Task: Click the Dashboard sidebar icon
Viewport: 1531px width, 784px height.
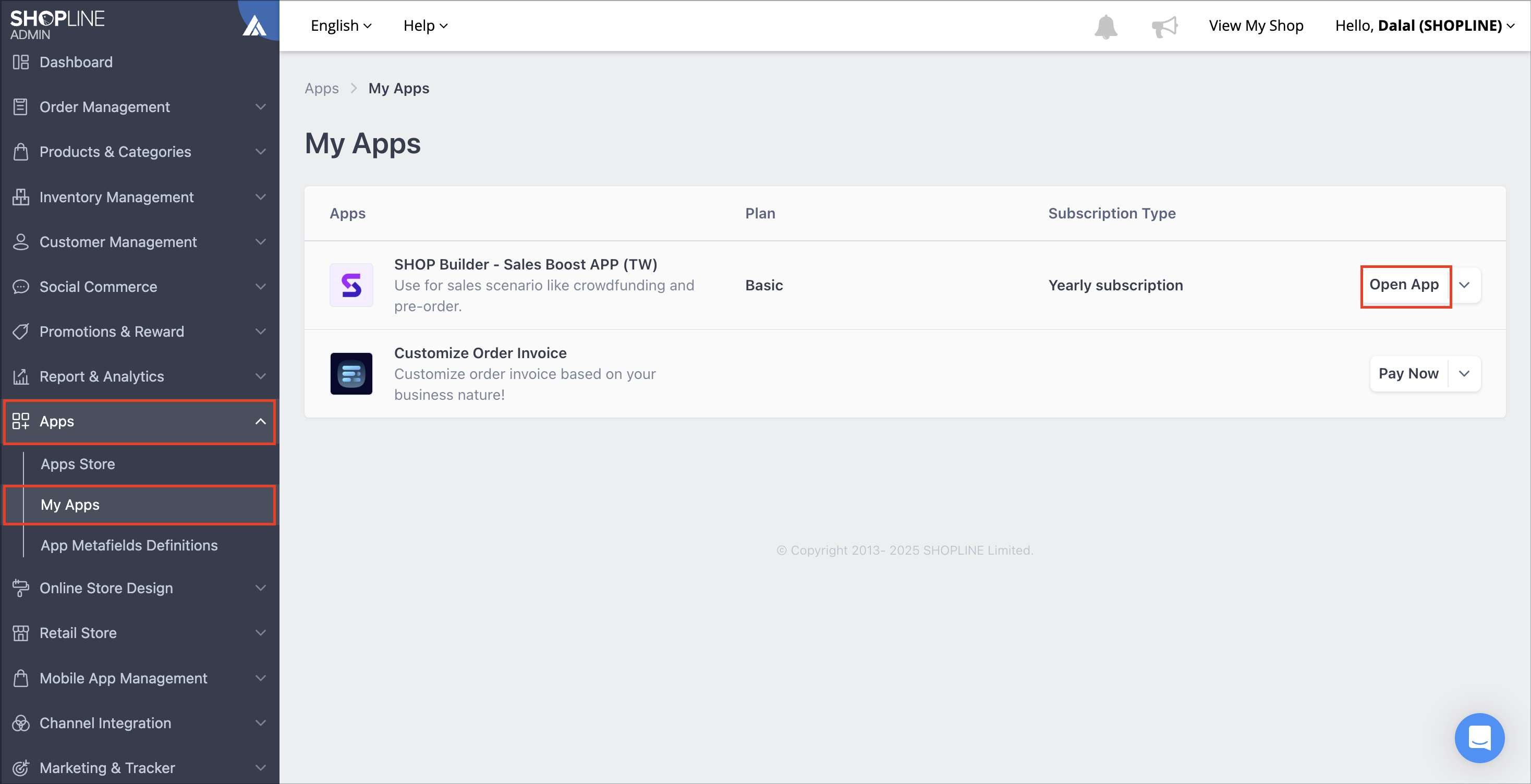Action: (21, 62)
